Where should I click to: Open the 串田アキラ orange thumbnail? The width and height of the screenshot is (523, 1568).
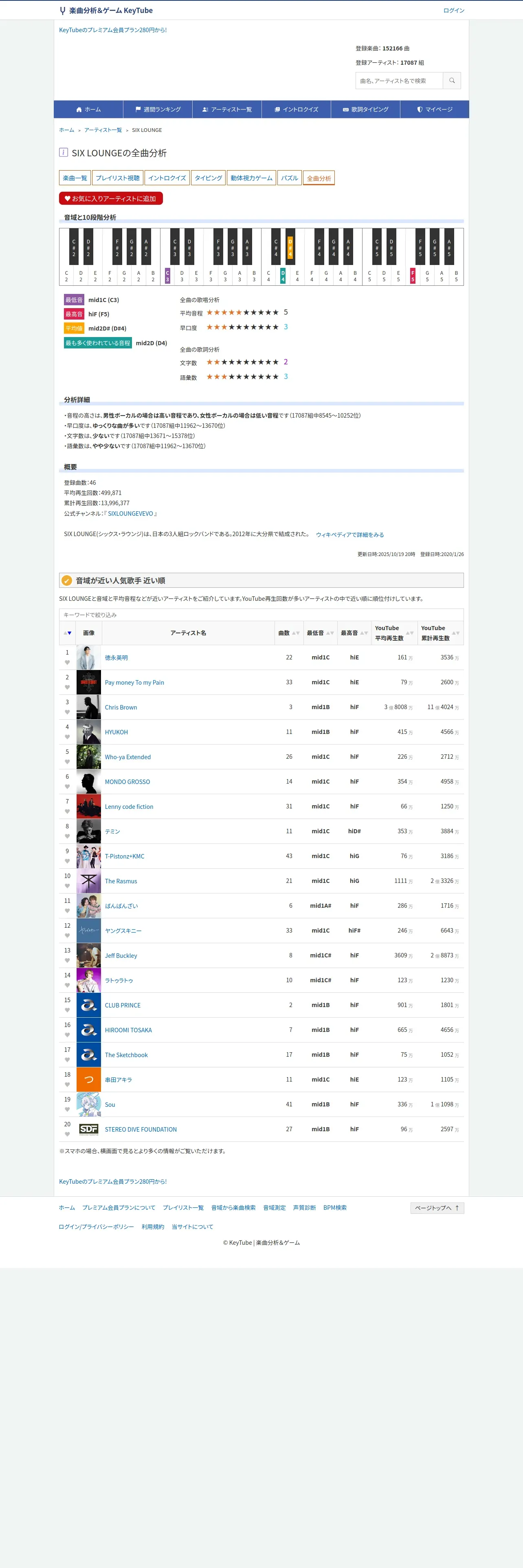click(89, 1080)
